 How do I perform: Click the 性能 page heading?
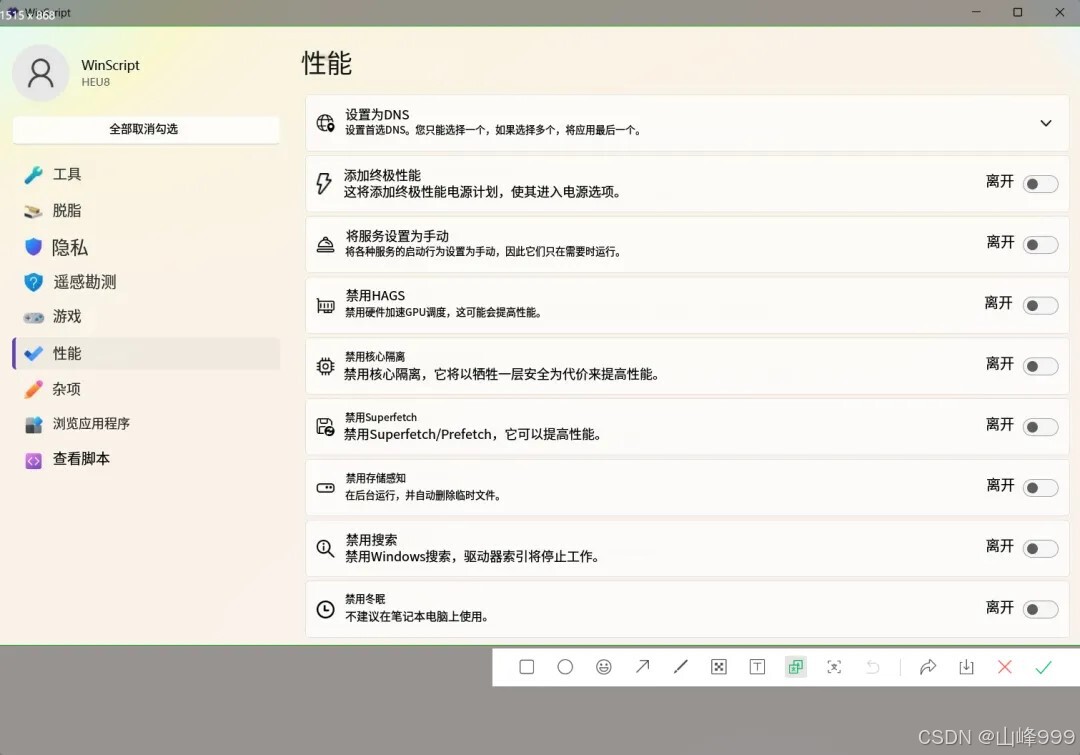click(327, 63)
